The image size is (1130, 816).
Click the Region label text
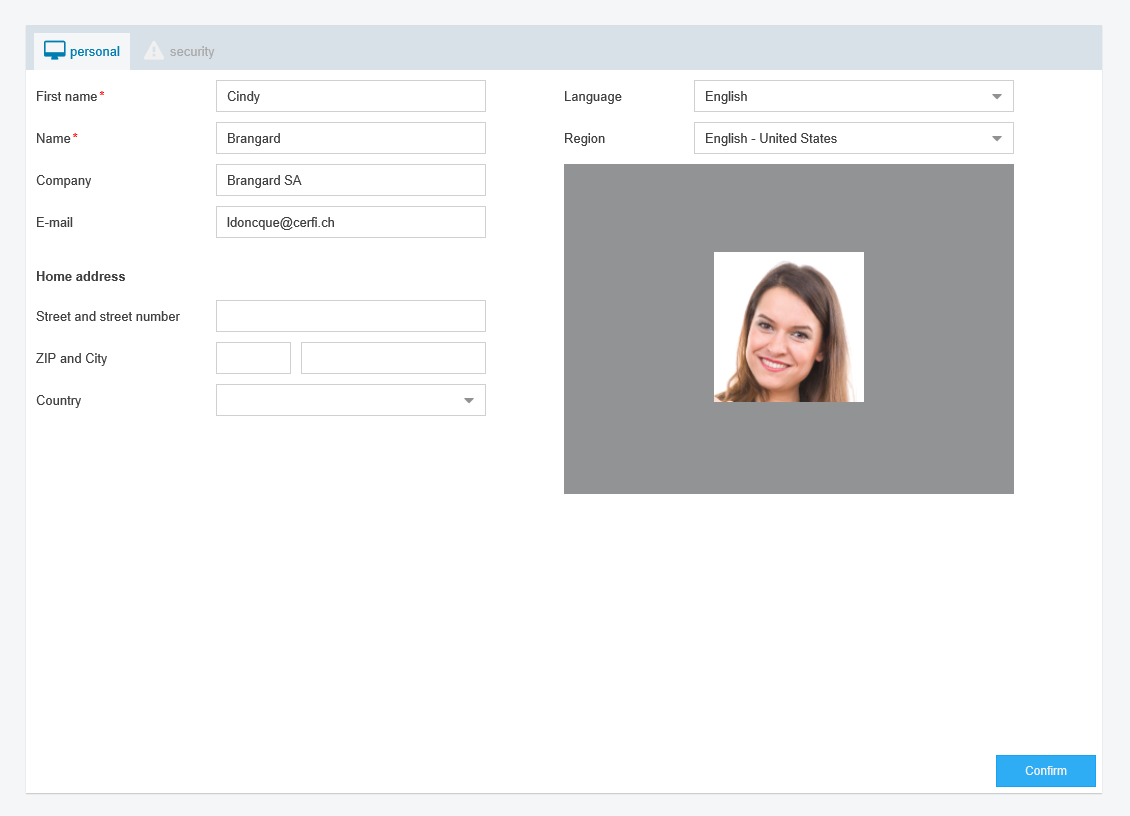(584, 139)
